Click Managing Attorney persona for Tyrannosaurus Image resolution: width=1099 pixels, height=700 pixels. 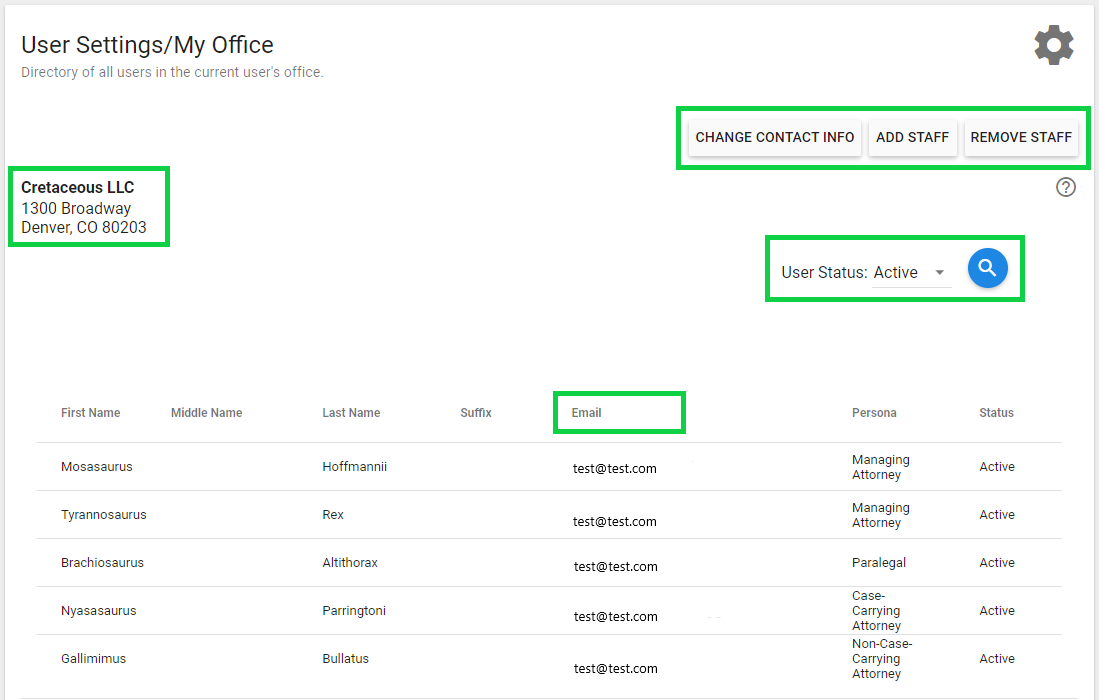[x=881, y=515]
